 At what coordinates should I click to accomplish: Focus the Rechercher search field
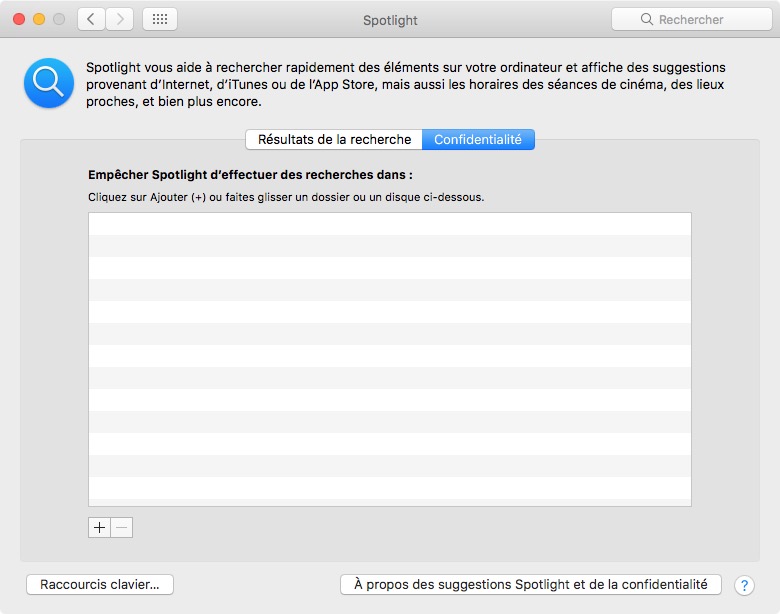coord(690,20)
